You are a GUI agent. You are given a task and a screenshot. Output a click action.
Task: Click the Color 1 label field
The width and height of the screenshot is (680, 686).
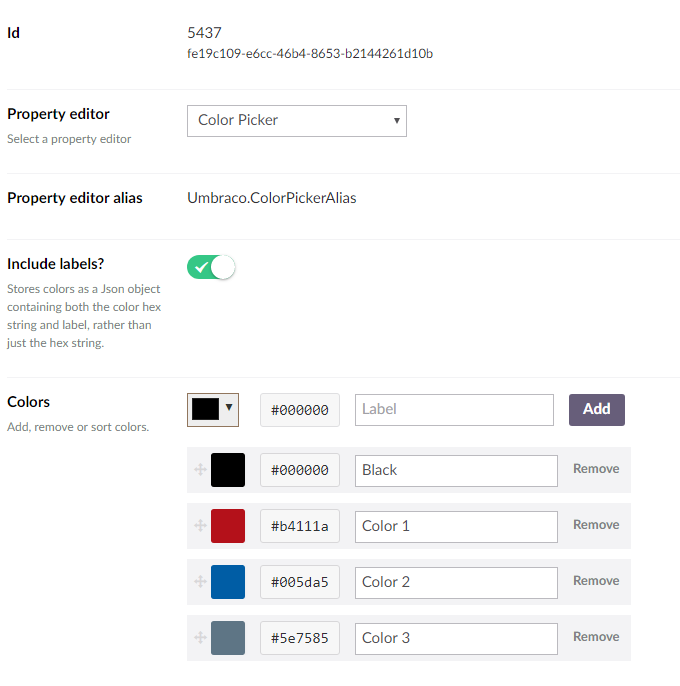(456, 526)
